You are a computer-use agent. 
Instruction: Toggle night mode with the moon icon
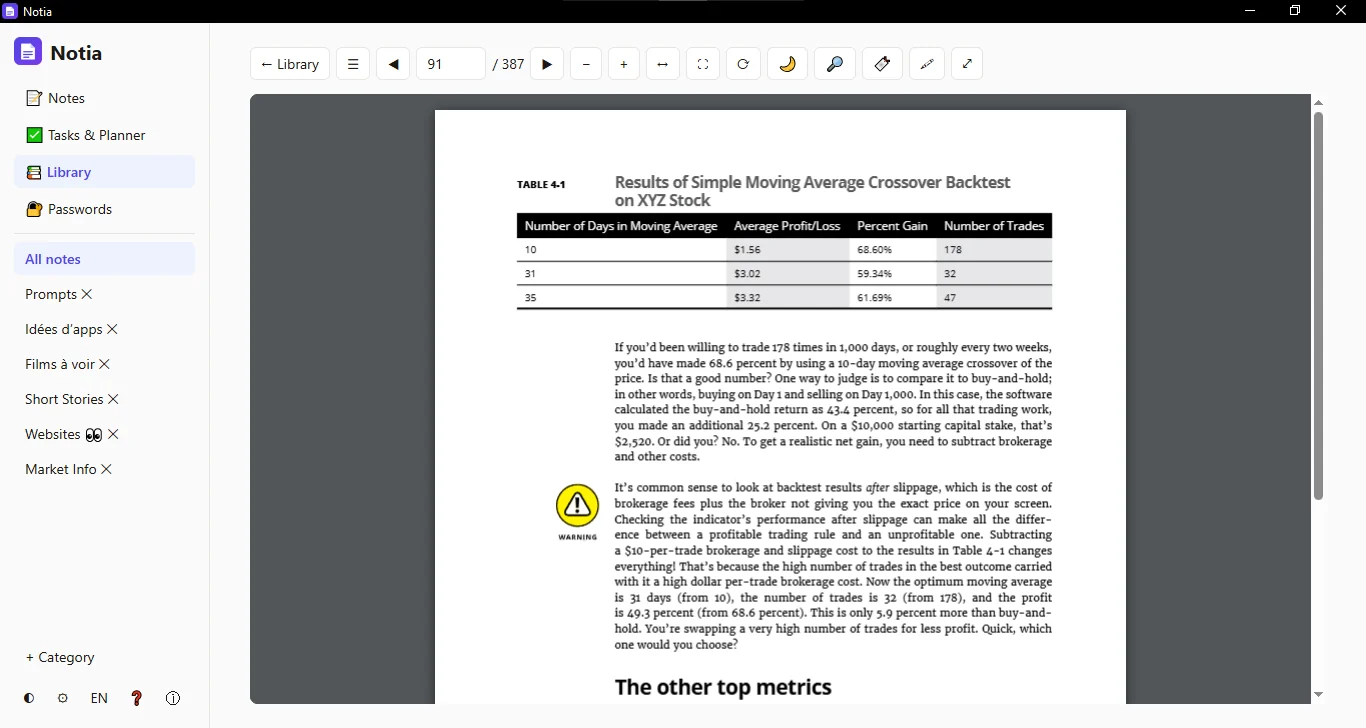click(787, 64)
